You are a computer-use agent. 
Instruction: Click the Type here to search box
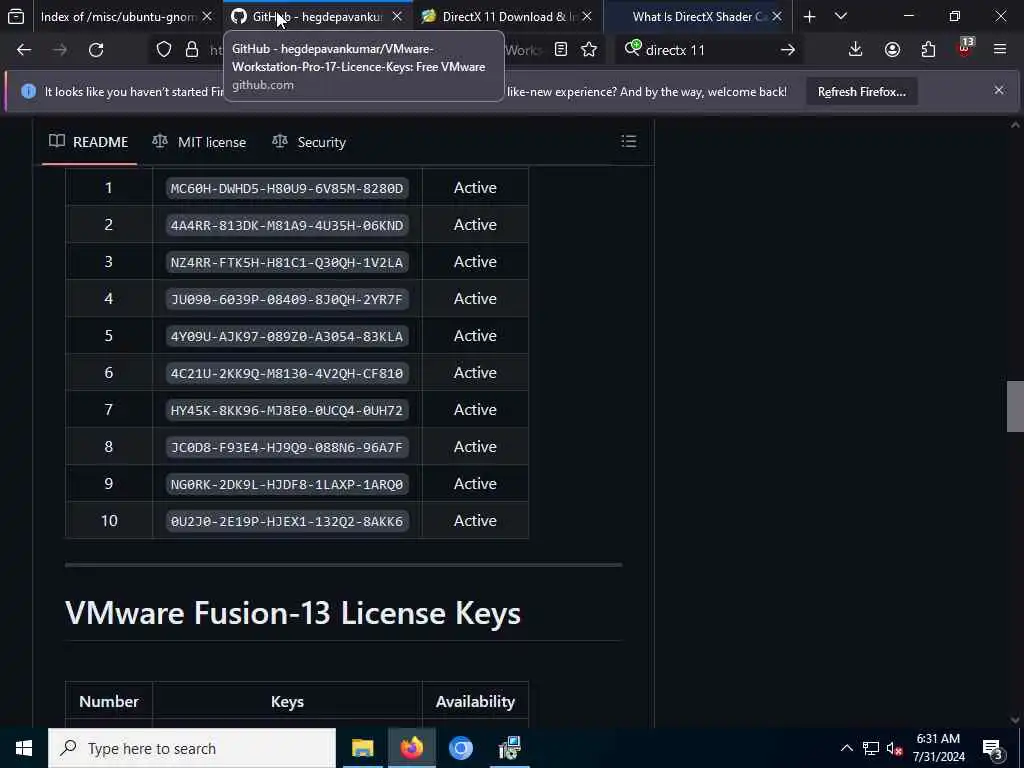[192, 748]
